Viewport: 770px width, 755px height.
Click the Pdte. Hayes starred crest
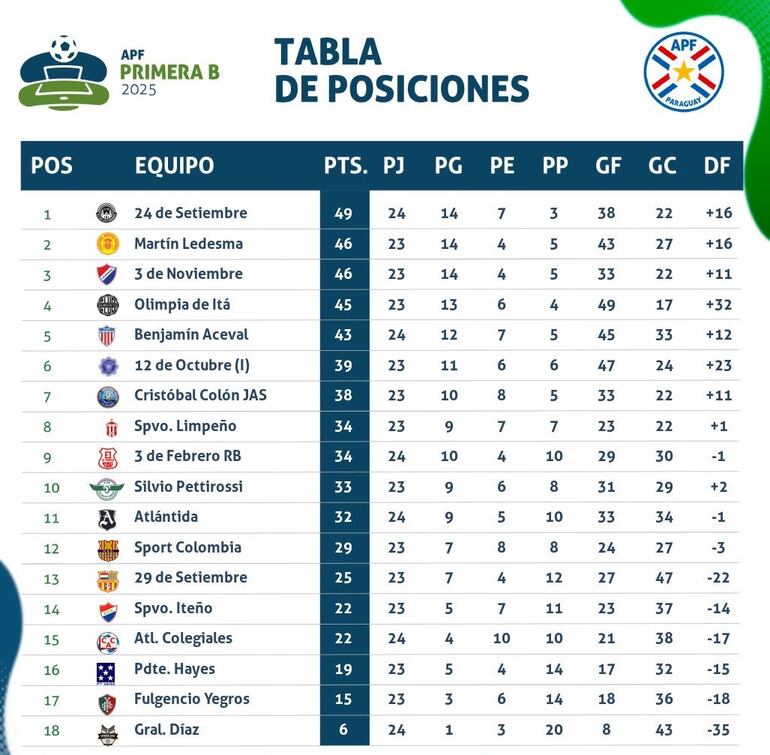tap(107, 670)
